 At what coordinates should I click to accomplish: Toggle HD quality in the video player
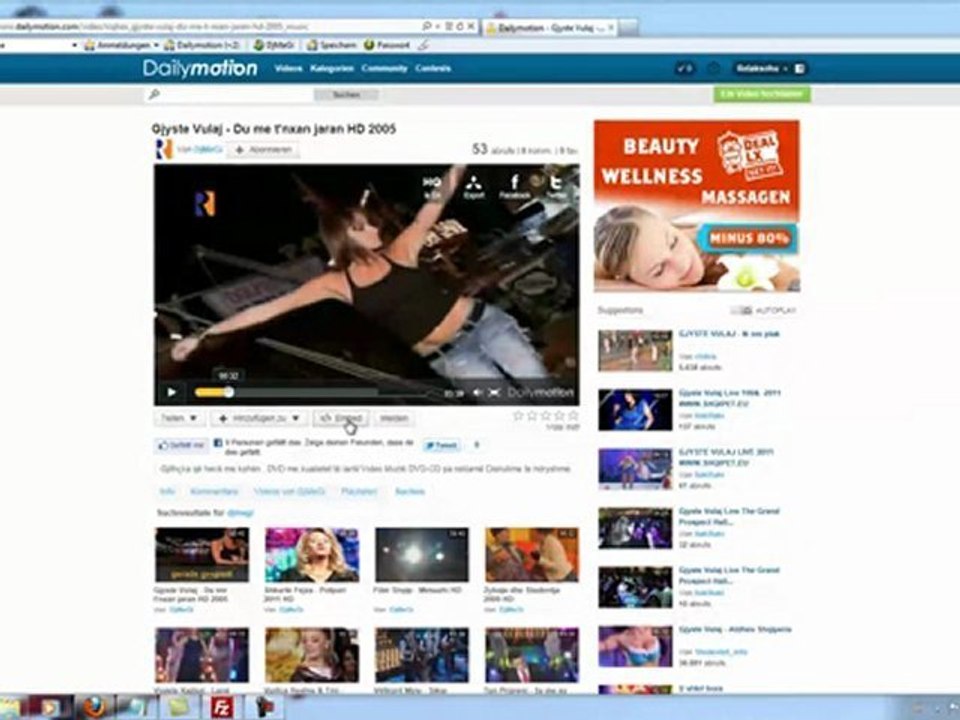[x=432, y=186]
